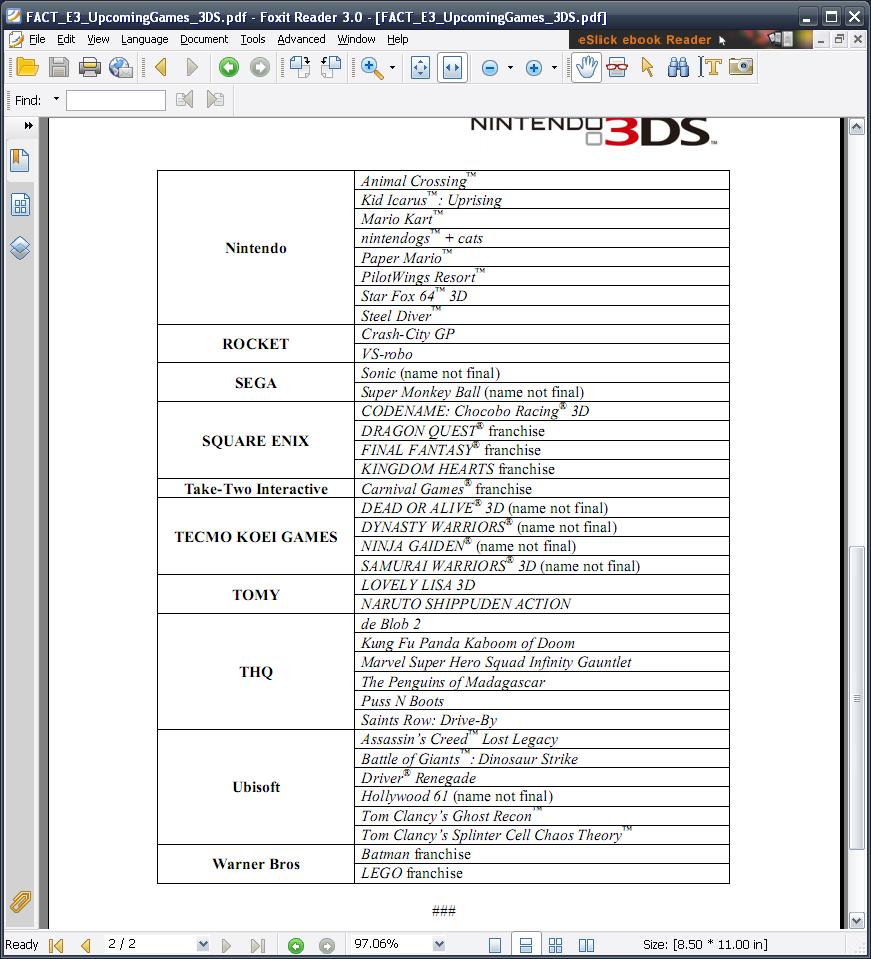Viewport: 871px width, 959px height.
Task: Open the Advanced menu
Action: (301, 39)
